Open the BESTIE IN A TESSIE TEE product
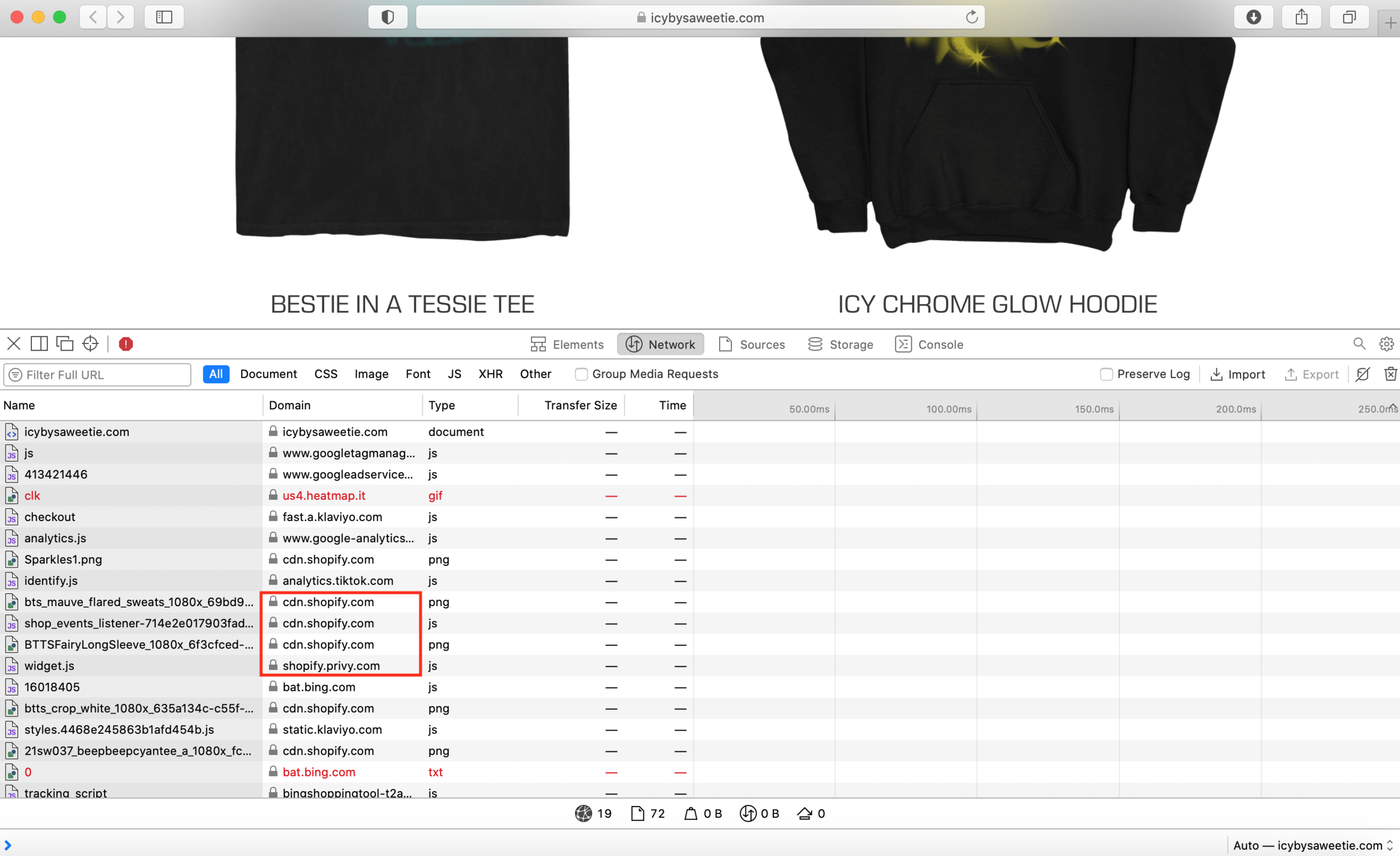 [x=402, y=305]
